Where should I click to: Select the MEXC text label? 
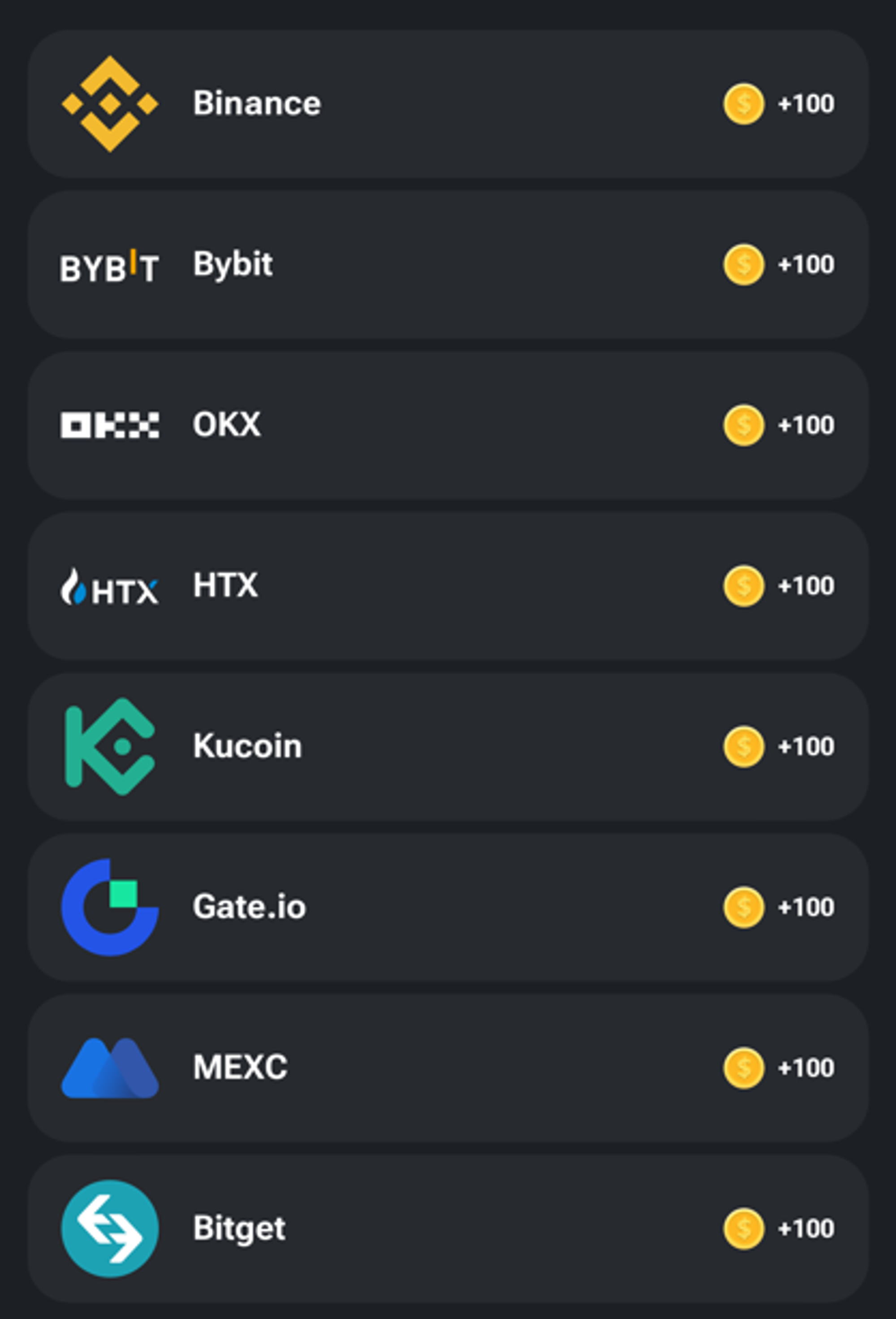point(240,1067)
